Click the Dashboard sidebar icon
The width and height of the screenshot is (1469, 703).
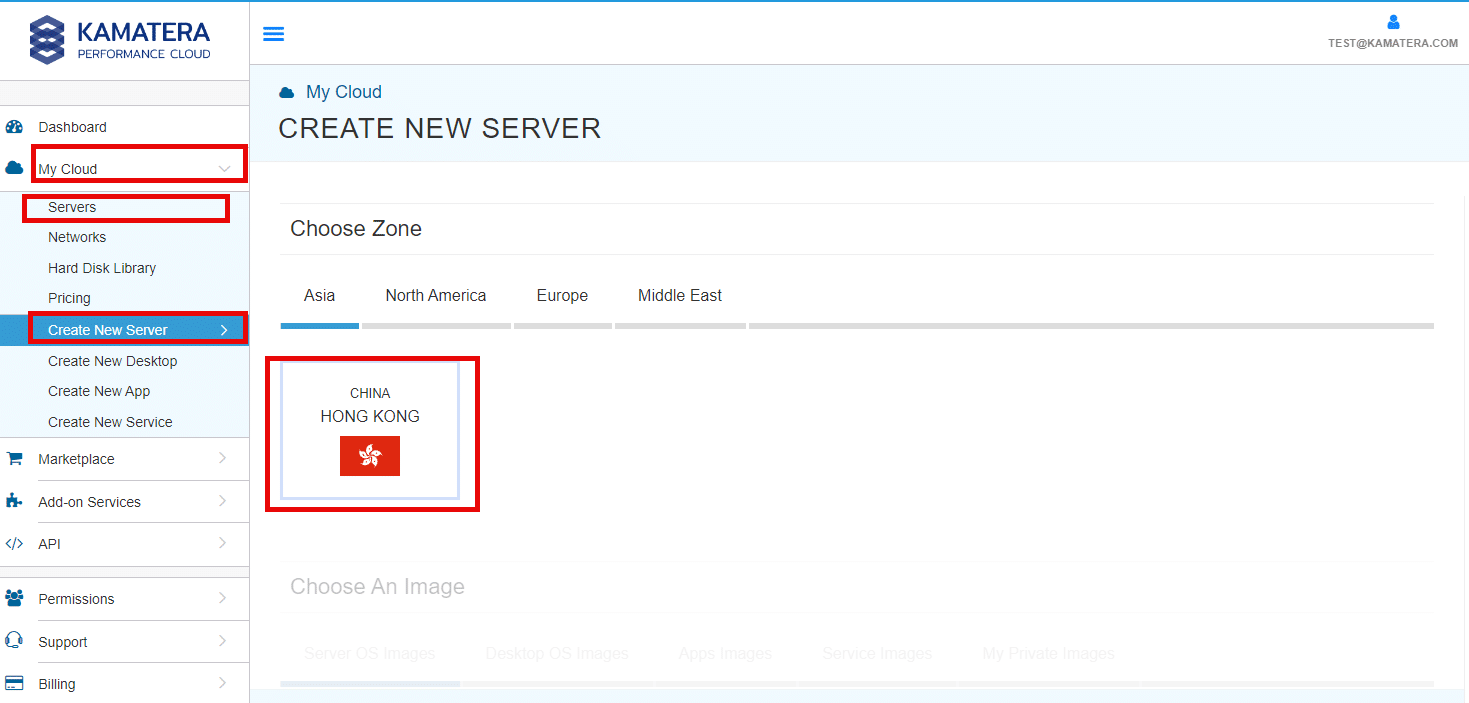pos(16,127)
